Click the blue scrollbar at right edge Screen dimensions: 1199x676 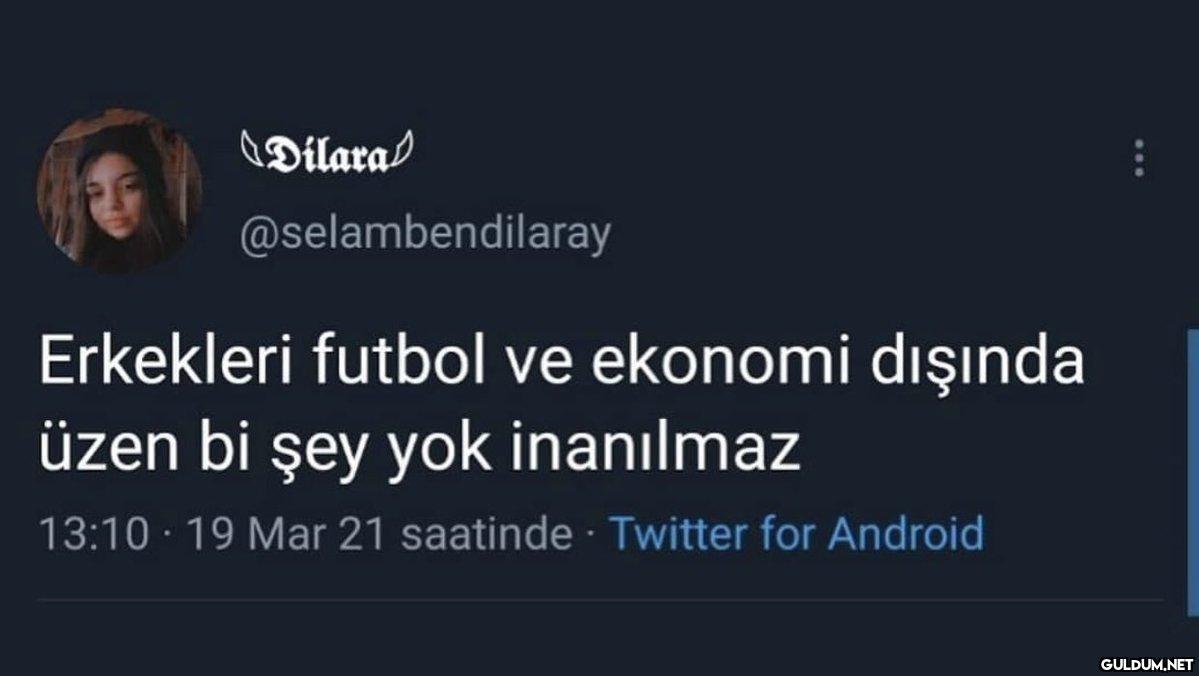point(1193,473)
